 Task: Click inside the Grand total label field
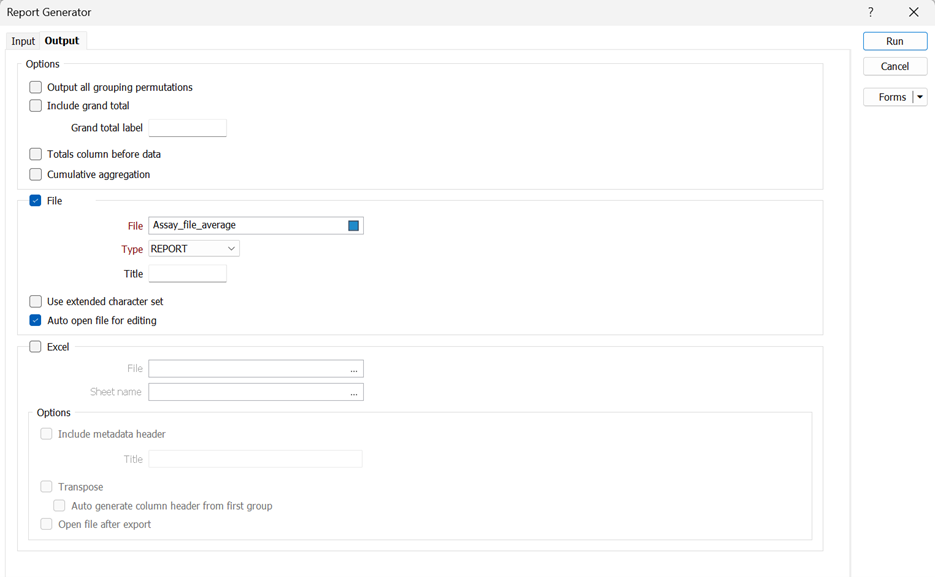(x=187, y=128)
